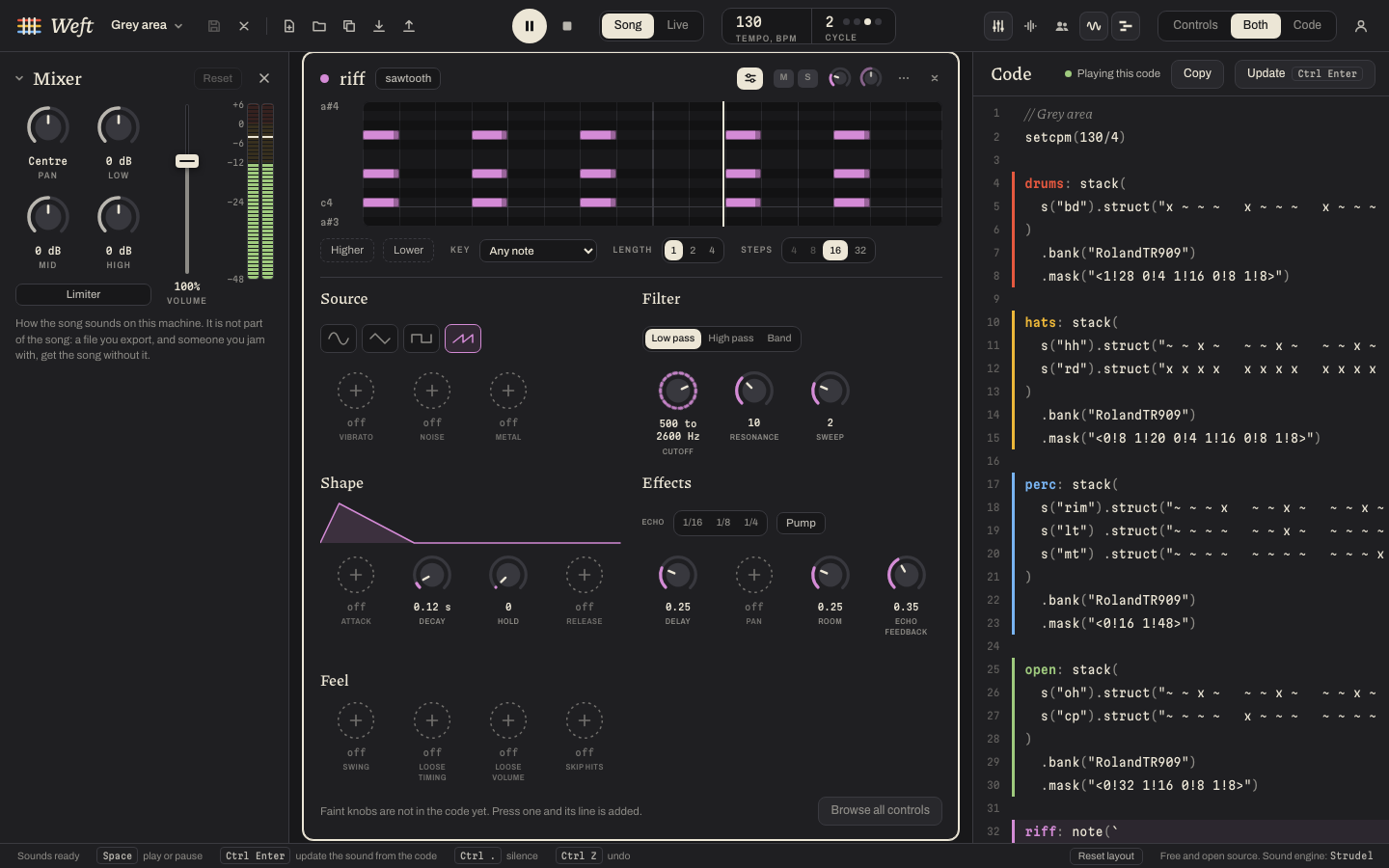Set steps to 32
The width and height of the screenshot is (1389, 868).
[x=860, y=250]
